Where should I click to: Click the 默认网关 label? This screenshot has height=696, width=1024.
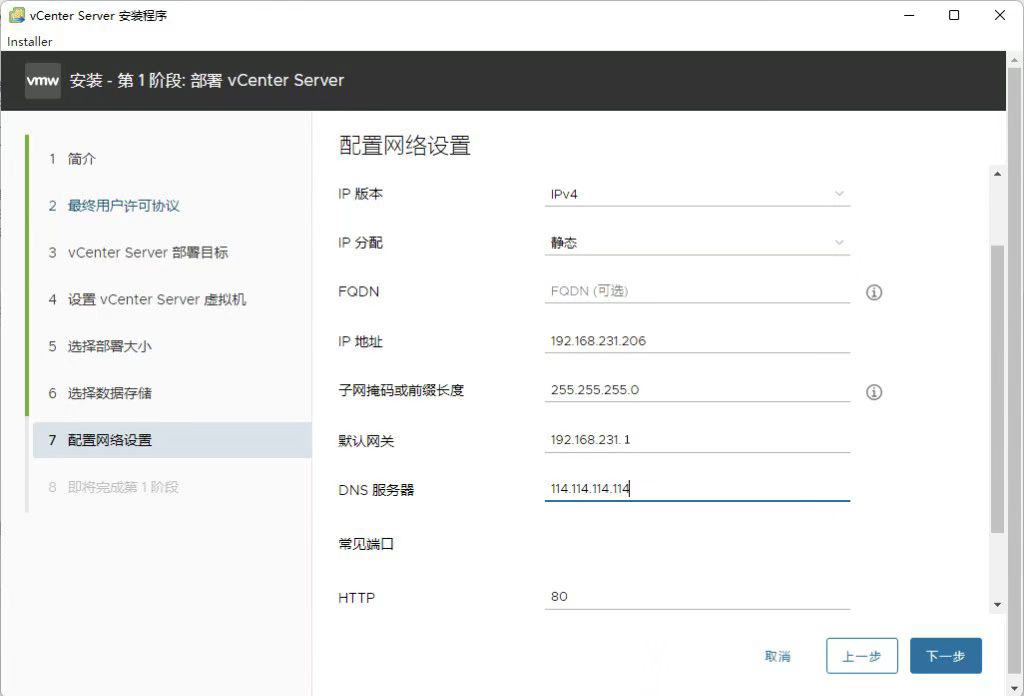[x=366, y=441]
